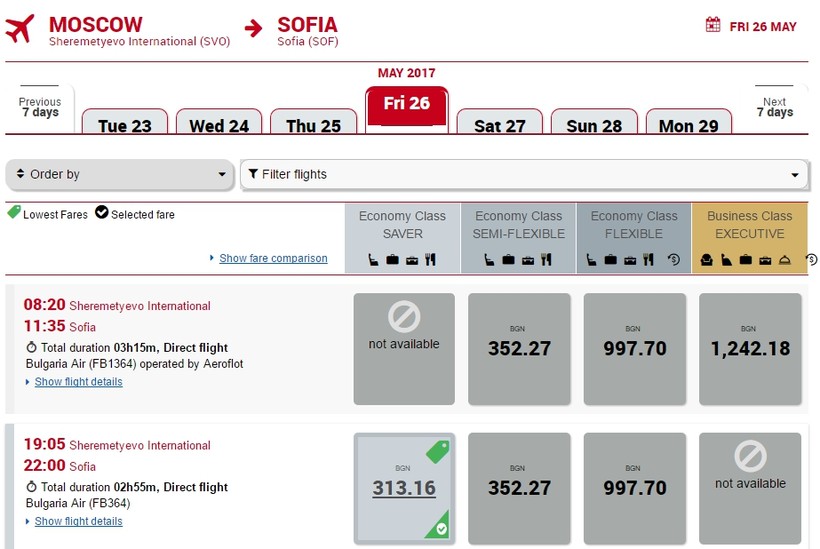Select the 1,242.18 Executive fare on 08:20 flight
This screenshot has width=820, height=549.
[x=750, y=348]
